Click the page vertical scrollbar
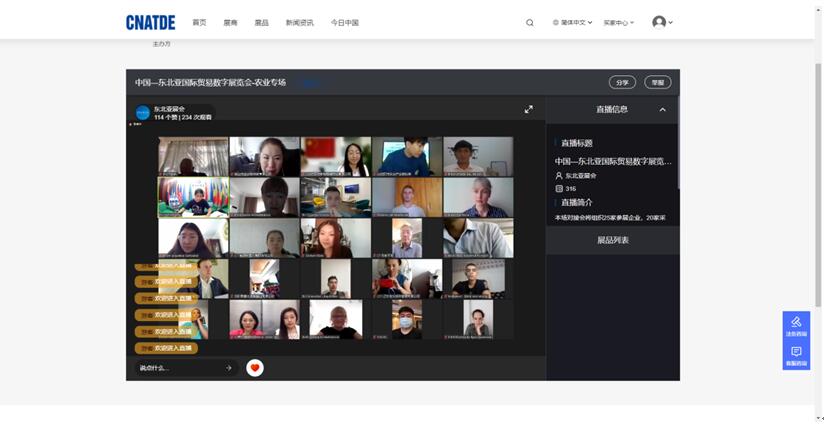 pyautogui.click(x=818, y=200)
